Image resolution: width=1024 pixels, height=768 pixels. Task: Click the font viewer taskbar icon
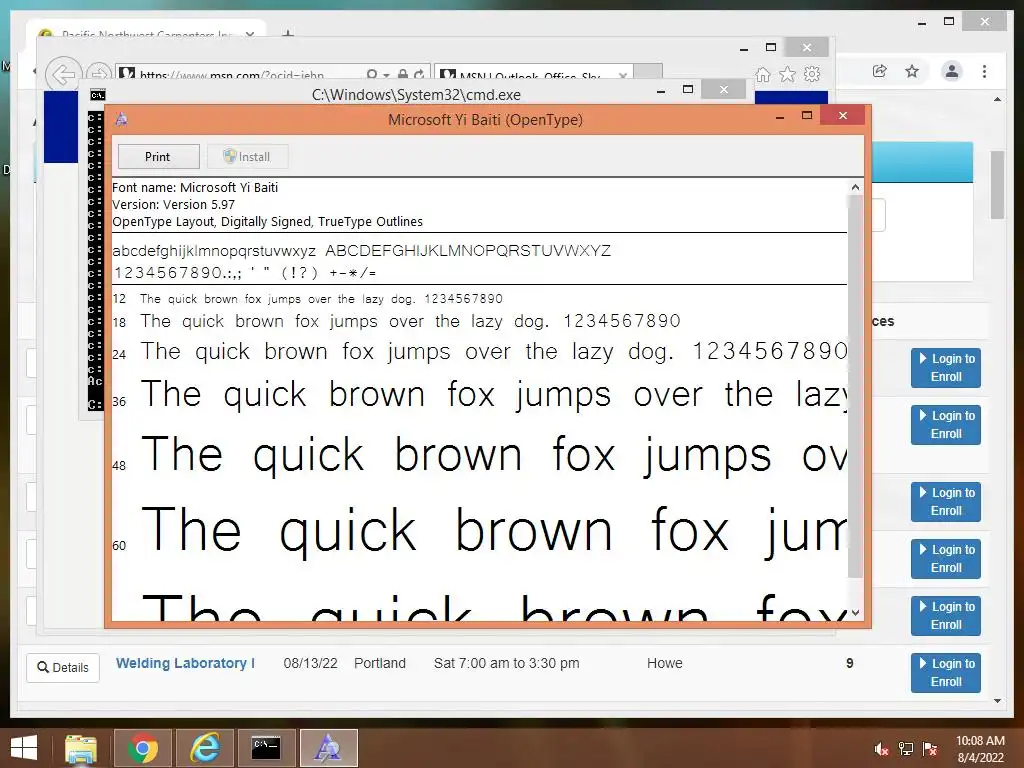pos(328,748)
